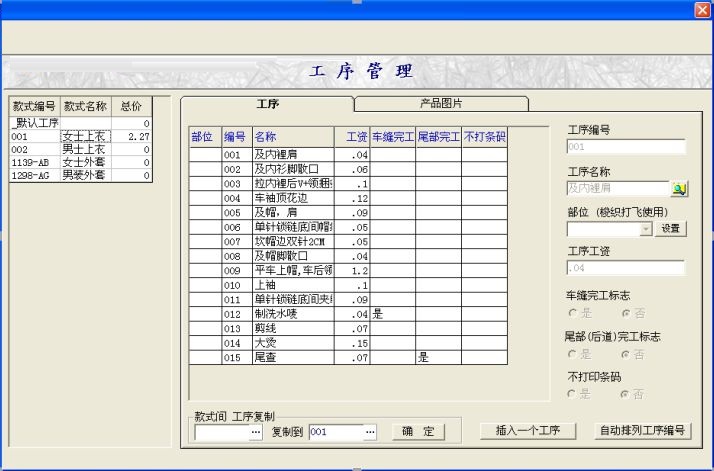Select process row 及帽脚散口

point(348,256)
